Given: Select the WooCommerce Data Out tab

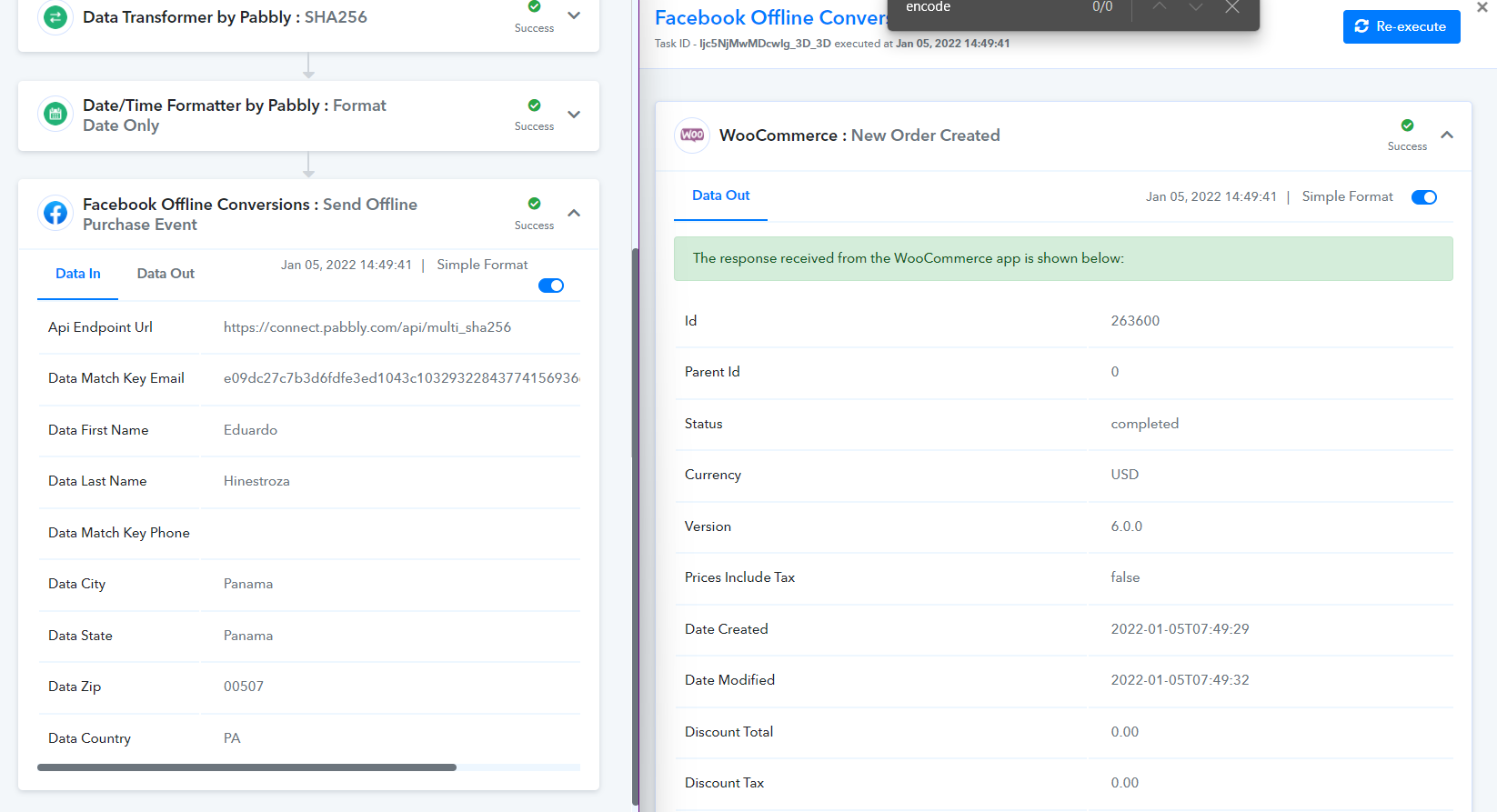Looking at the screenshot, I should (x=720, y=195).
